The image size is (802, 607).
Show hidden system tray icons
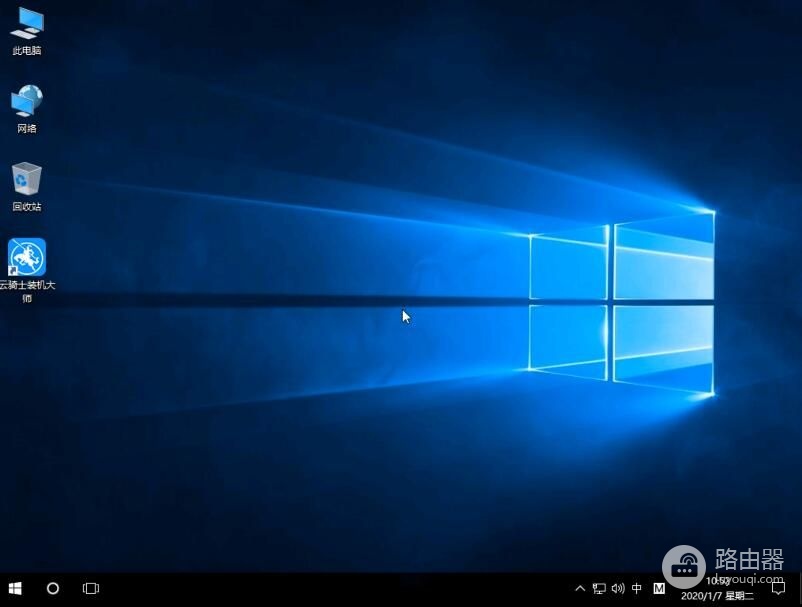[x=580, y=589]
